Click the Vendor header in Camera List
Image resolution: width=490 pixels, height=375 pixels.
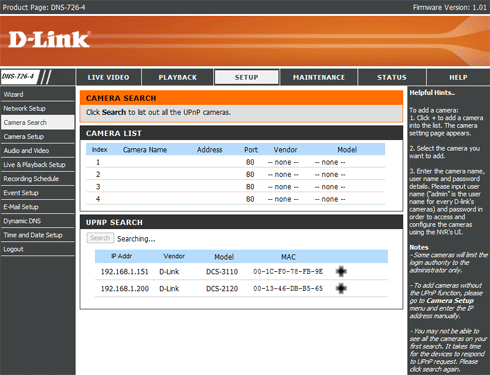tap(285, 150)
